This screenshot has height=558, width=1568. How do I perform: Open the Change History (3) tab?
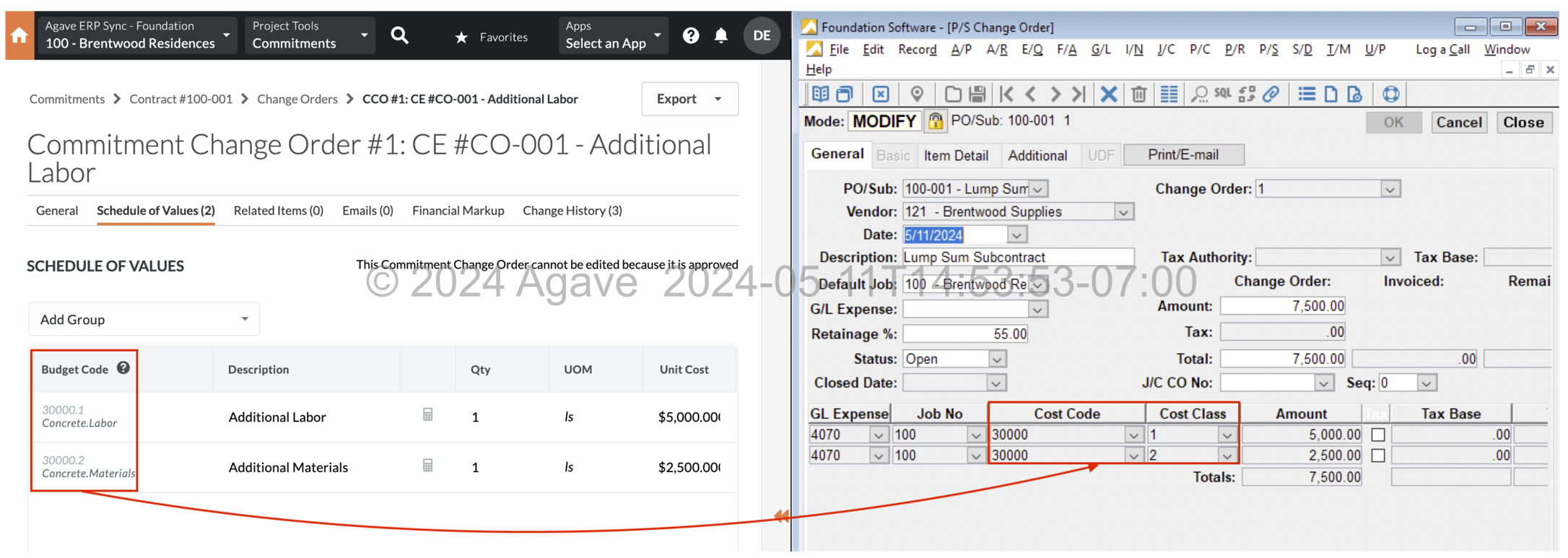572,210
